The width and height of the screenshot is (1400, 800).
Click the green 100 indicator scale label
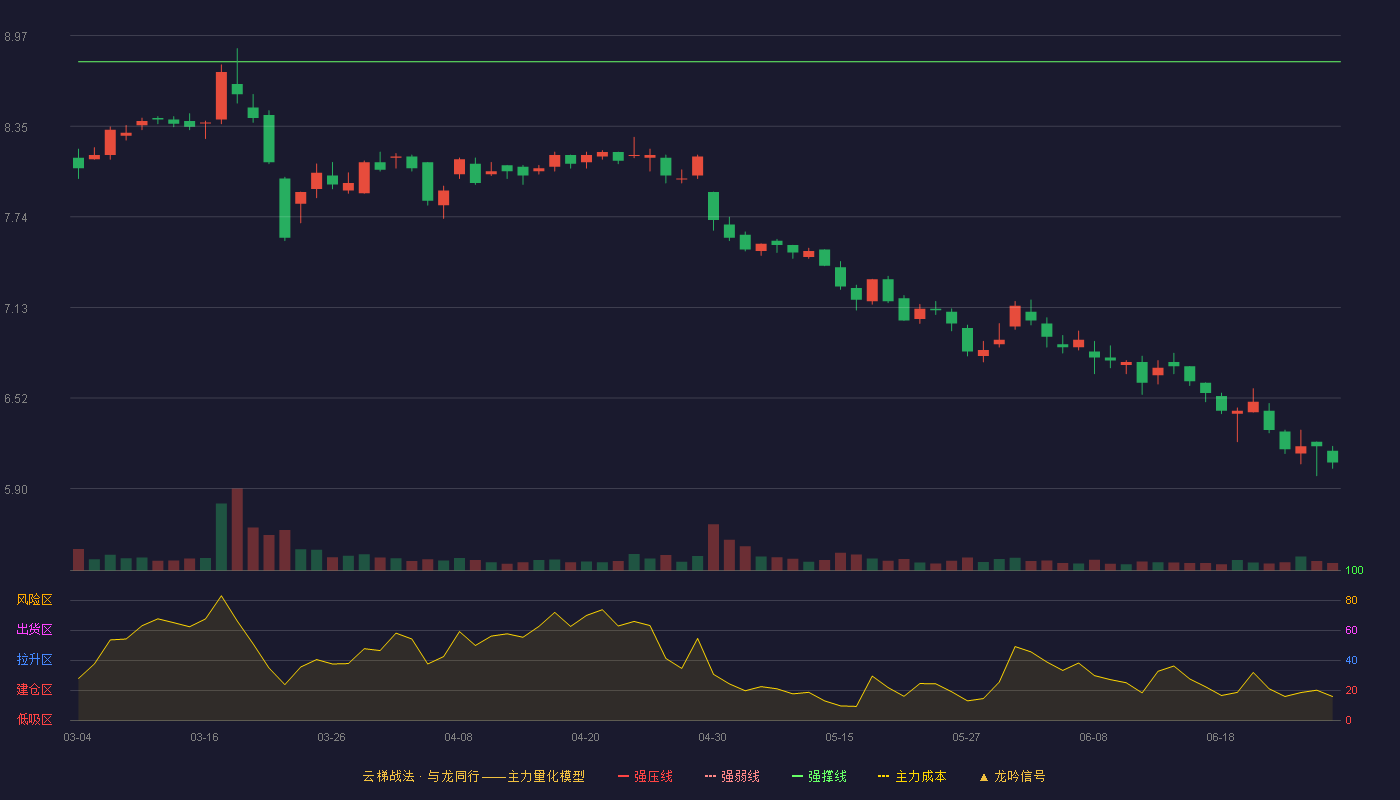pos(1354,571)
